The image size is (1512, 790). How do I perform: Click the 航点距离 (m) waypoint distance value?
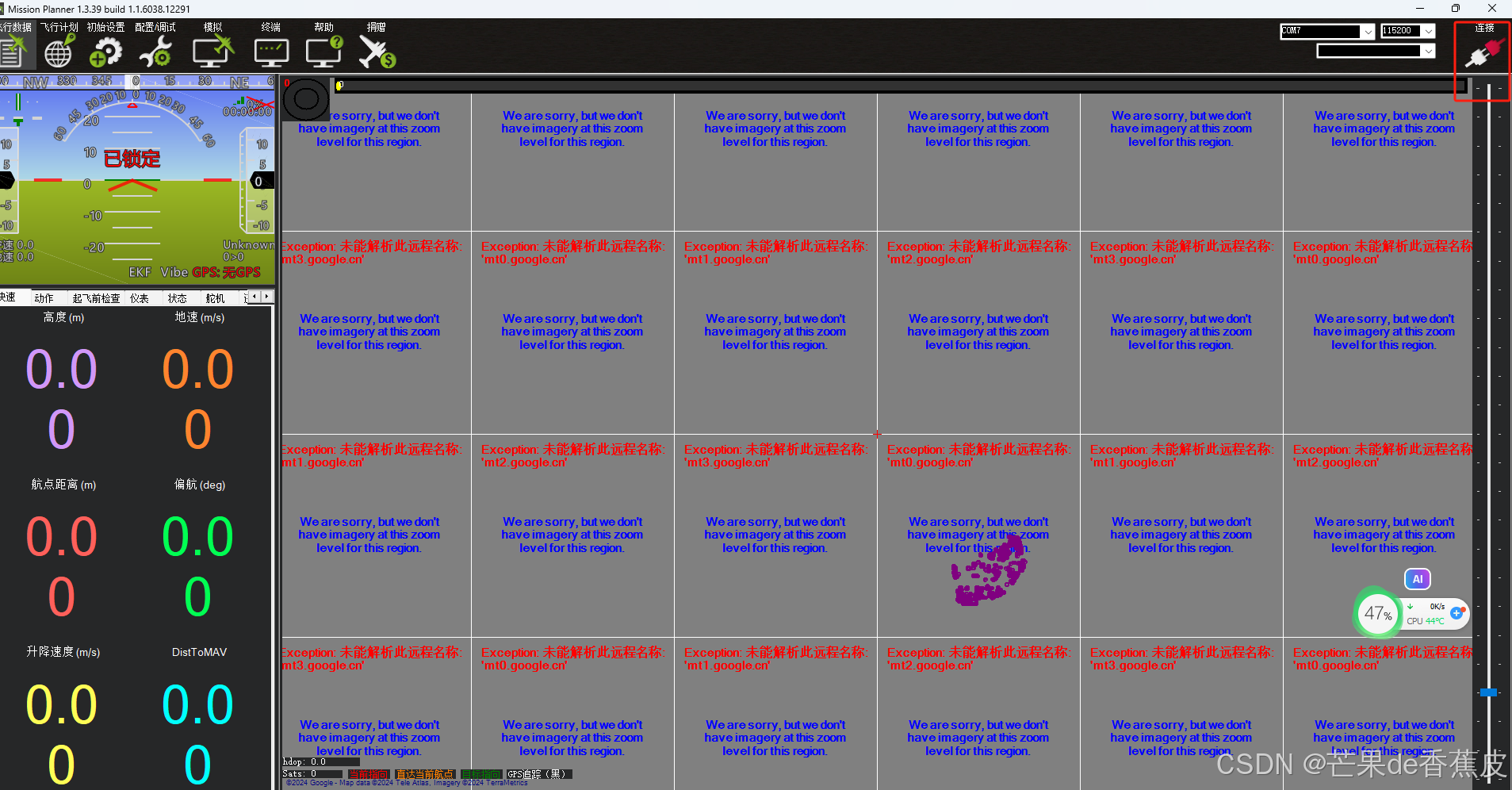(62, 566)
